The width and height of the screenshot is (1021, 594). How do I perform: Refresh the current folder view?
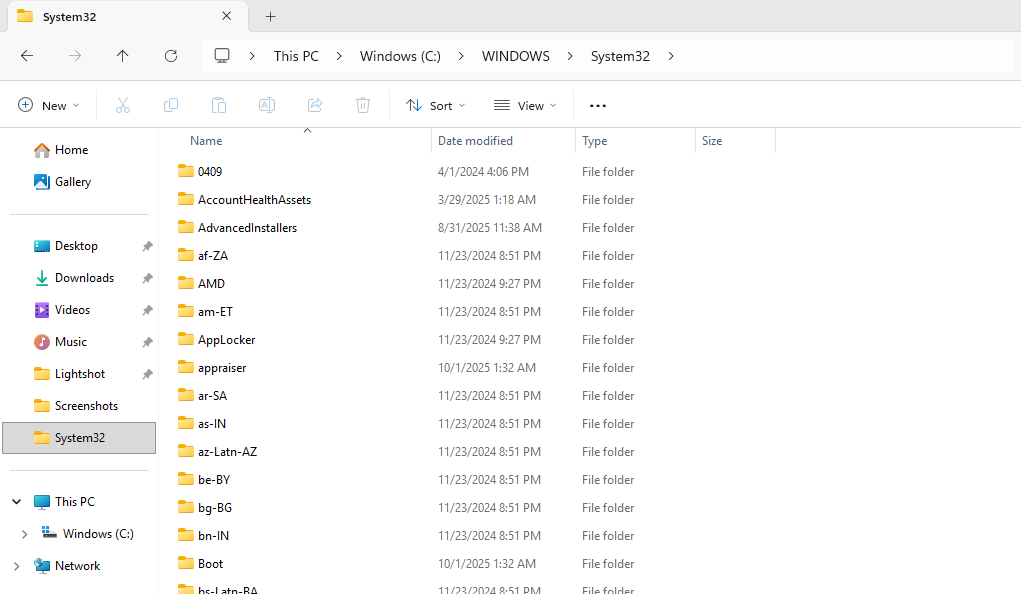coord(171,56)
